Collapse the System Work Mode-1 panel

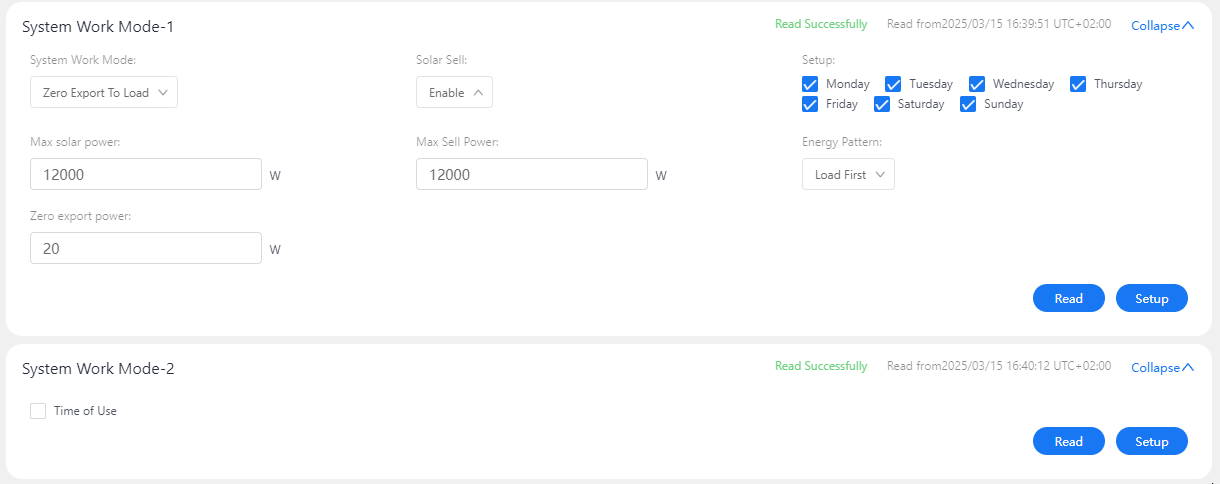click(x=1162, y=26)
